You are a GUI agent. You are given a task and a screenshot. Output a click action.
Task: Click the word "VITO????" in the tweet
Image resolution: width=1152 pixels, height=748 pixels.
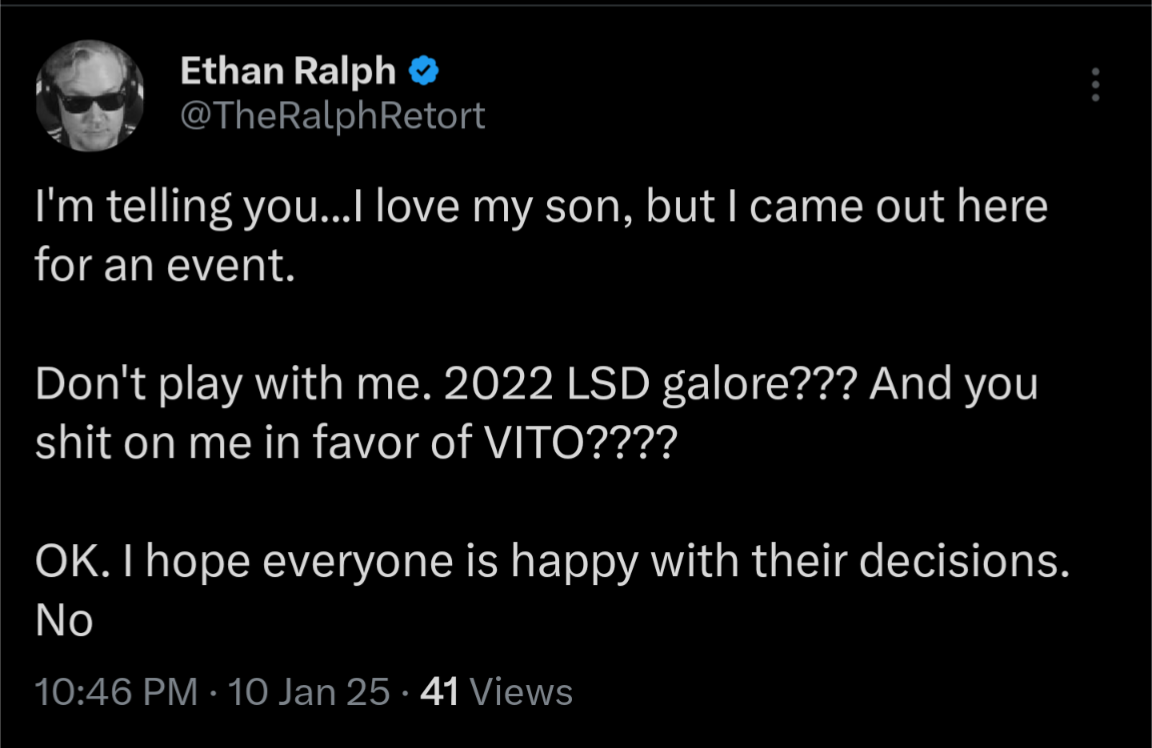(580, 443)
